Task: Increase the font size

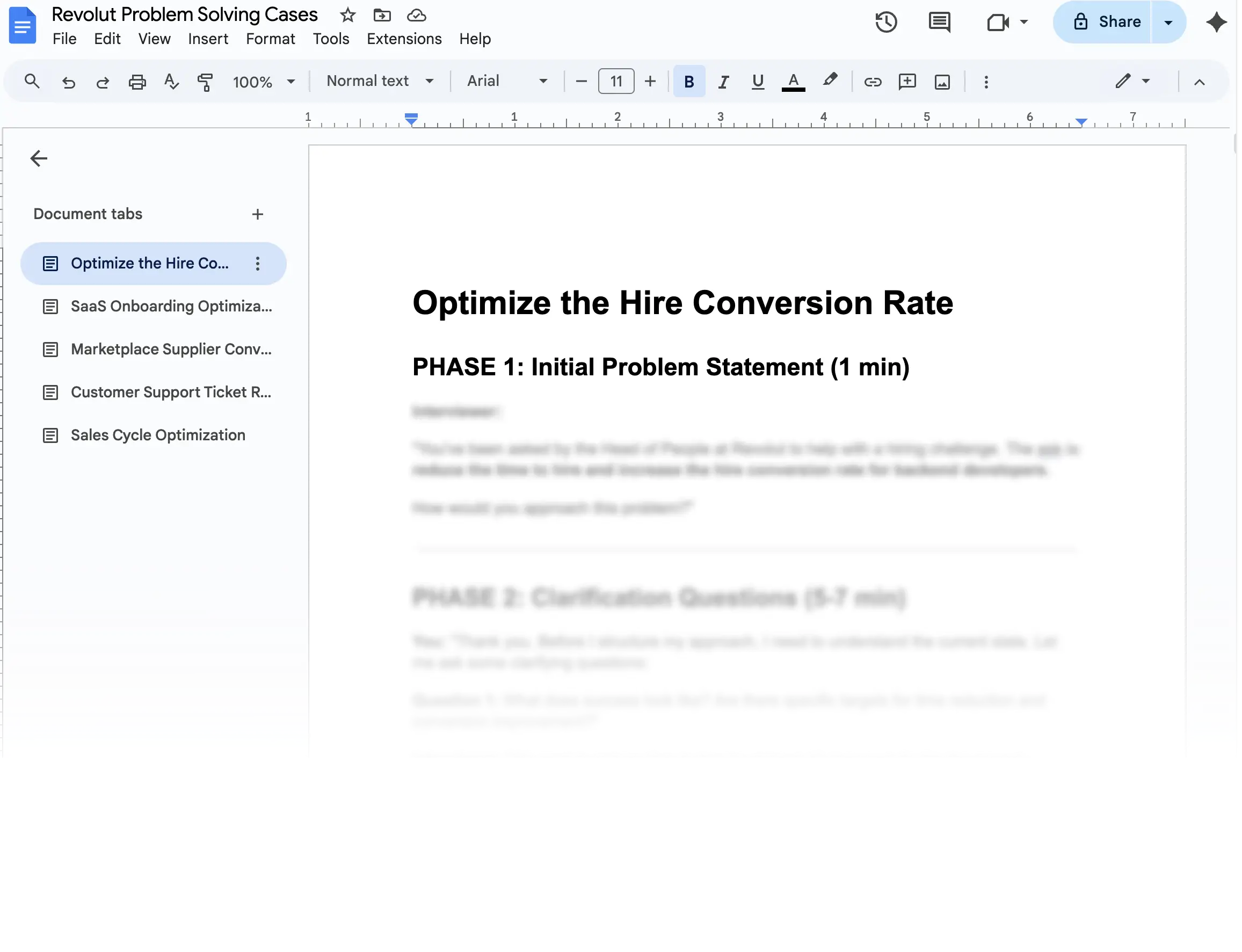Action: point(650,82)
